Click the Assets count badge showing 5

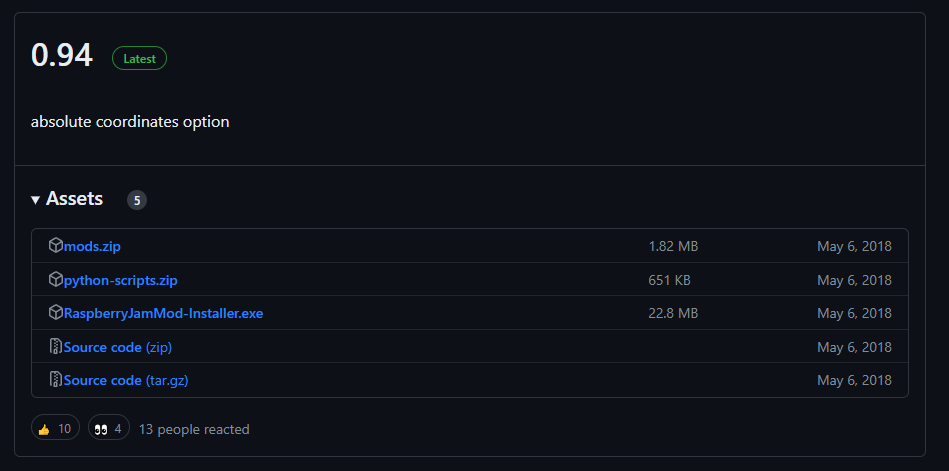(x=137, y=200)
